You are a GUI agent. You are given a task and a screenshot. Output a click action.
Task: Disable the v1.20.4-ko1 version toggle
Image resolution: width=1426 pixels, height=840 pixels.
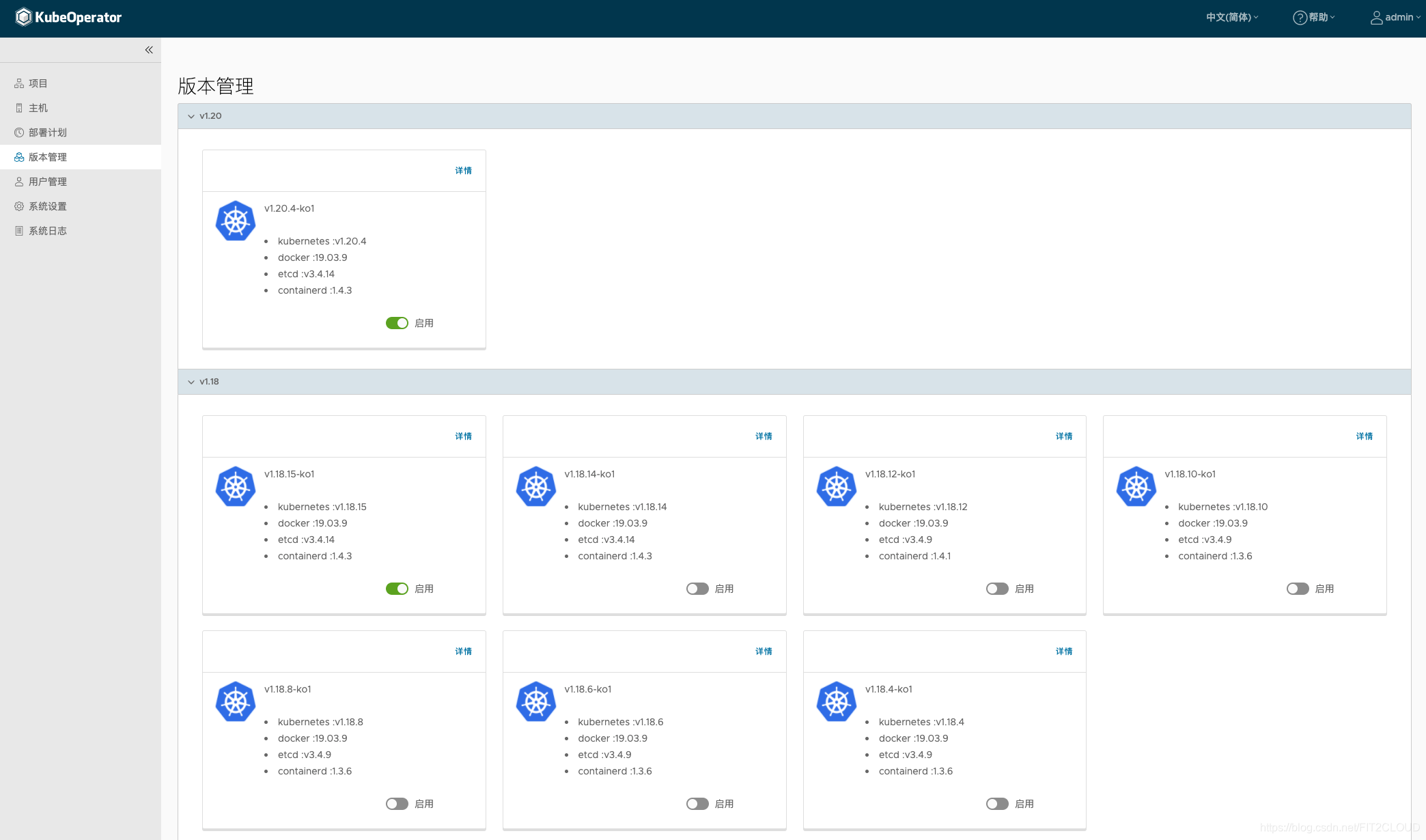point(397,323)
